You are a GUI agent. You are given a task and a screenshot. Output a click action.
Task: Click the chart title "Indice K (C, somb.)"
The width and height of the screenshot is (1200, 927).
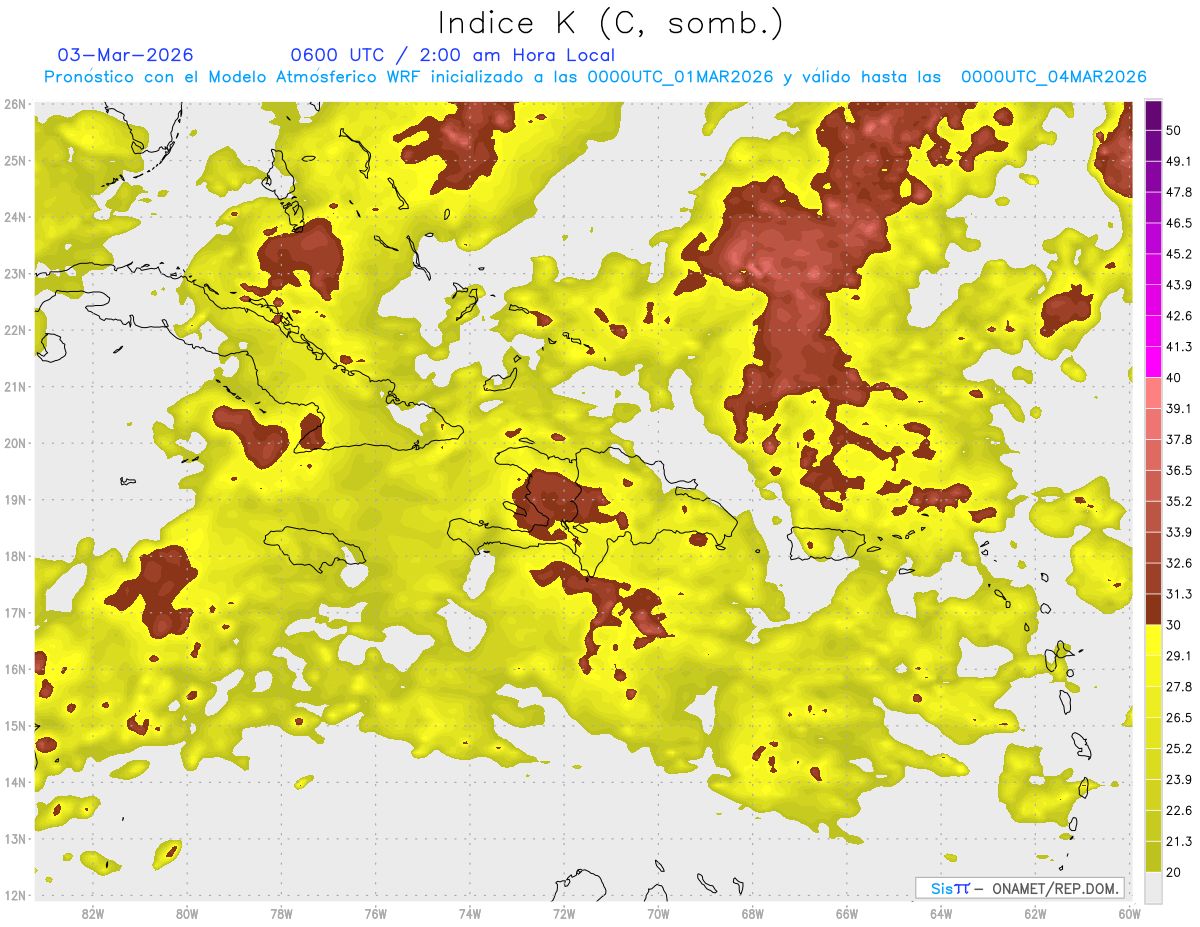tap(611, 23)
